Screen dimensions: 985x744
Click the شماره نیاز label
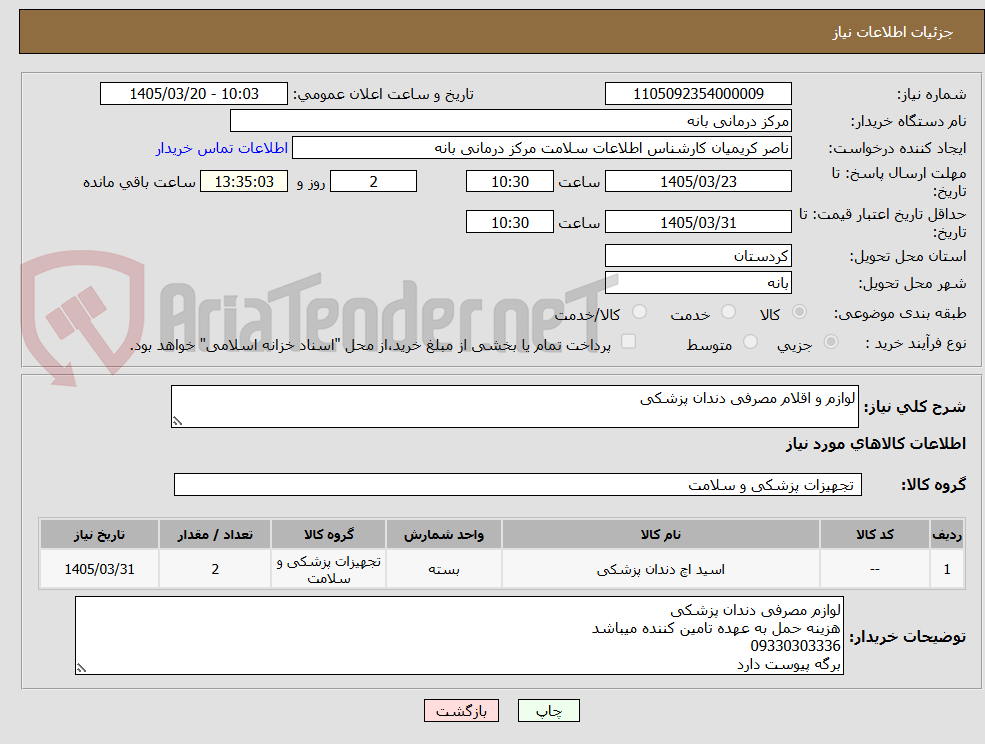(932, 95)
